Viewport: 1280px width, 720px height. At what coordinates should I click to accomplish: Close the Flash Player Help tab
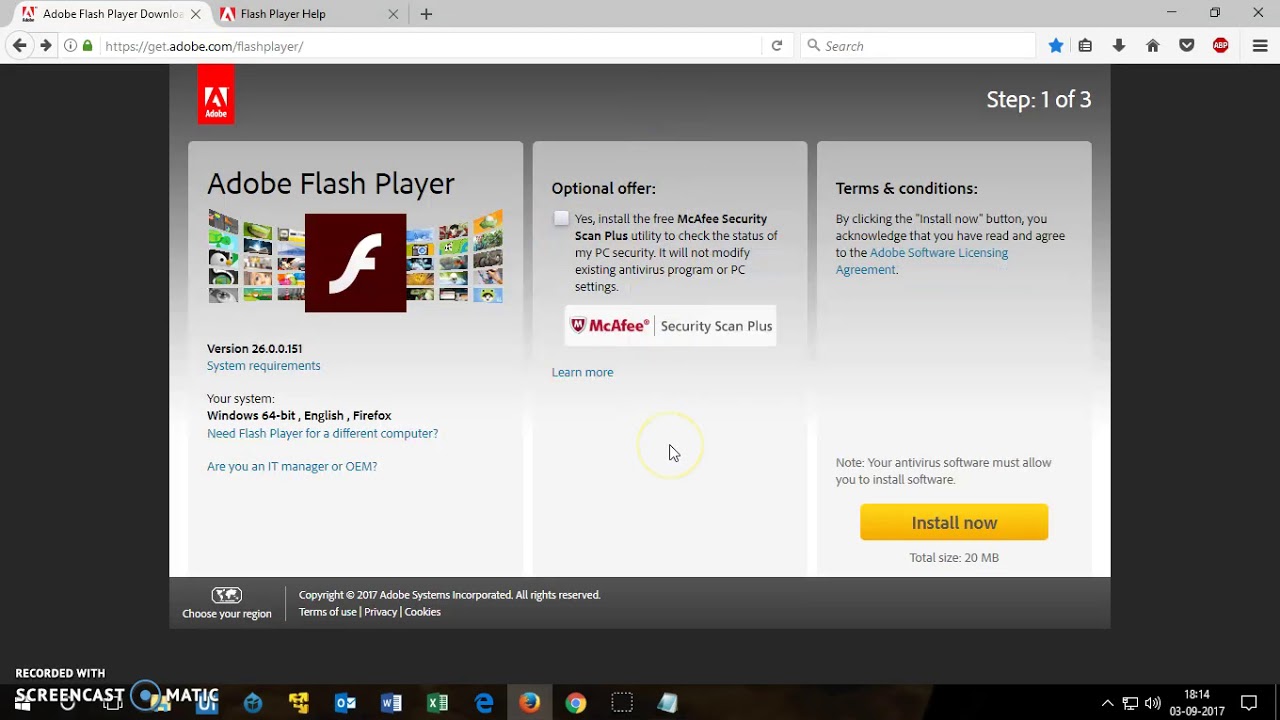393,14
